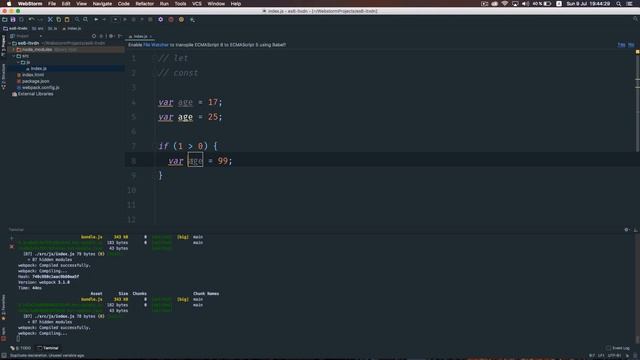Add new terminal session plus icon
This screenshot has width=640, height=360.
(11, 238)
